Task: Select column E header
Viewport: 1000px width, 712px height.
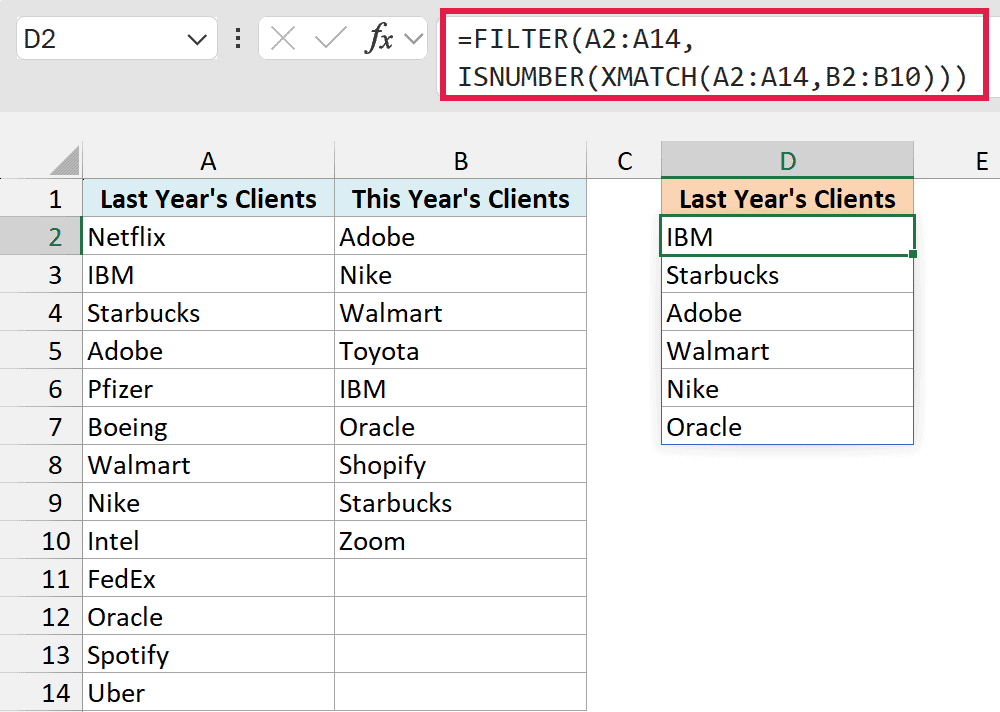Action: [x=957, y=161]
